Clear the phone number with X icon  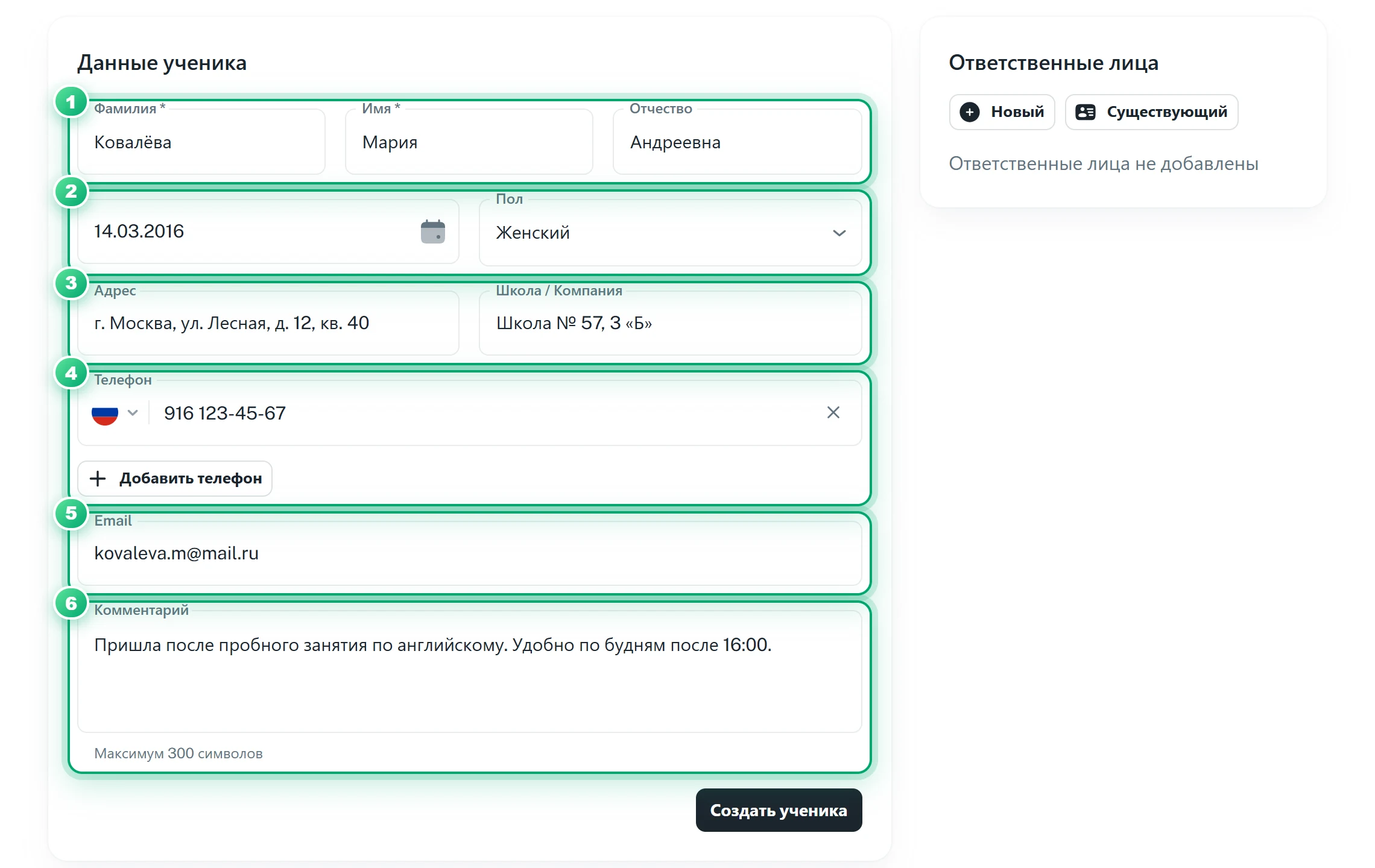tap(833, 412)
